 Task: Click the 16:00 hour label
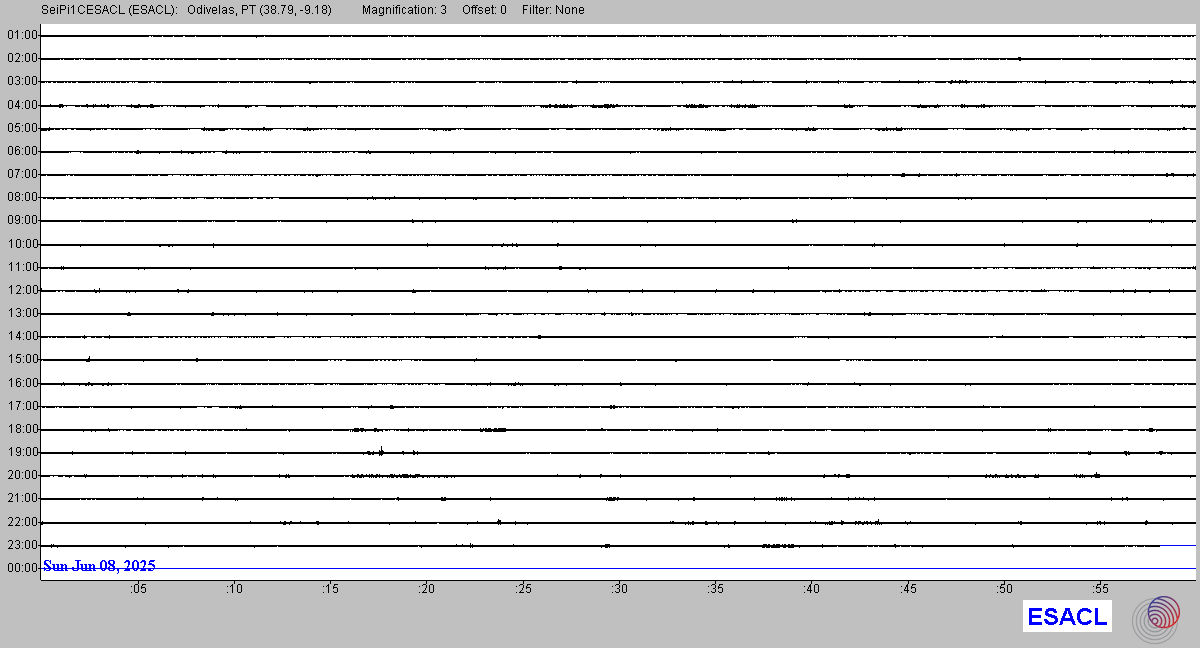pyautogui.click(x=22, y=383)
